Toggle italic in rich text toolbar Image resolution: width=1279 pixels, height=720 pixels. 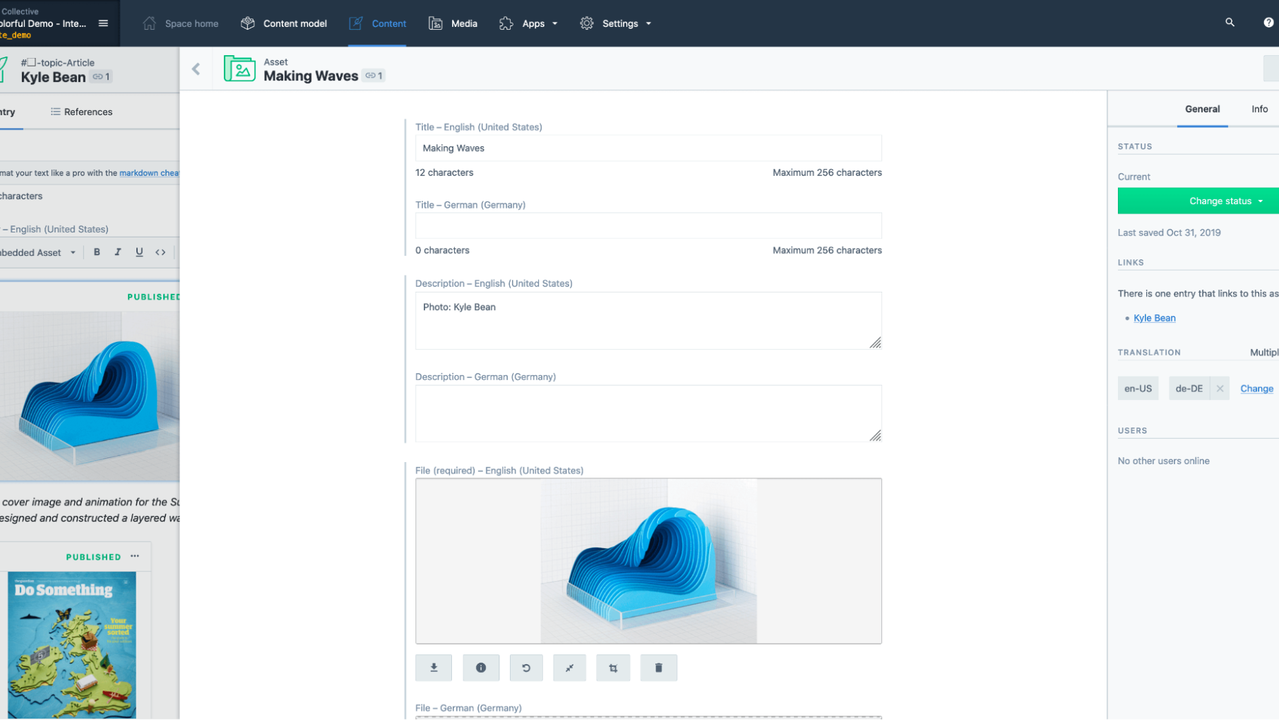point(118,252)
